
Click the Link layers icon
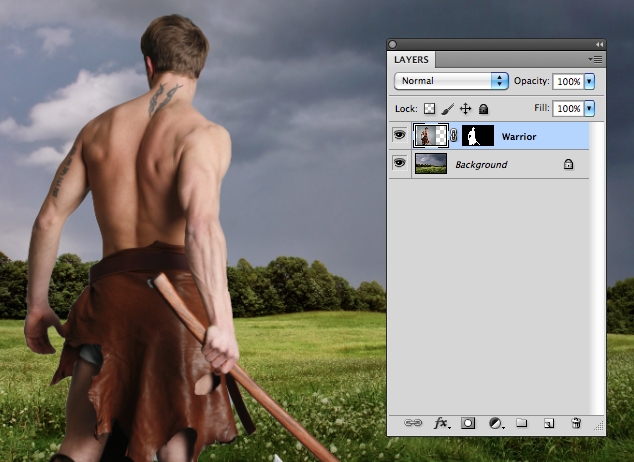click(x=413, y=423)
